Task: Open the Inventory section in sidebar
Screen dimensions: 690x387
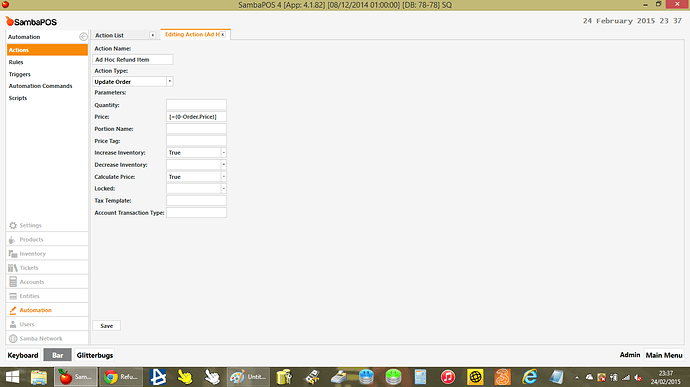Action: pyautogui.click(x=47, y=254)
